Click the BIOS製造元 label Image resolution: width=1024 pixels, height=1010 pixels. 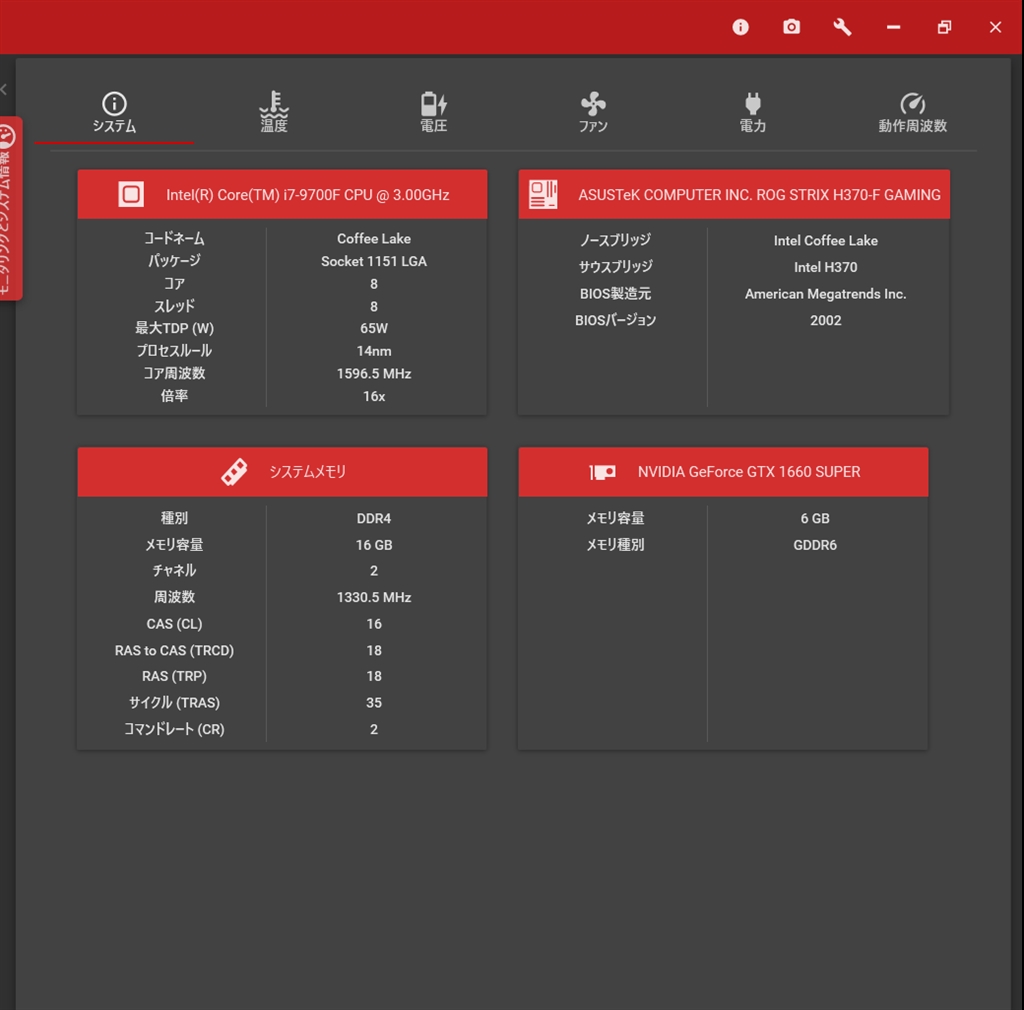[615, 293]
